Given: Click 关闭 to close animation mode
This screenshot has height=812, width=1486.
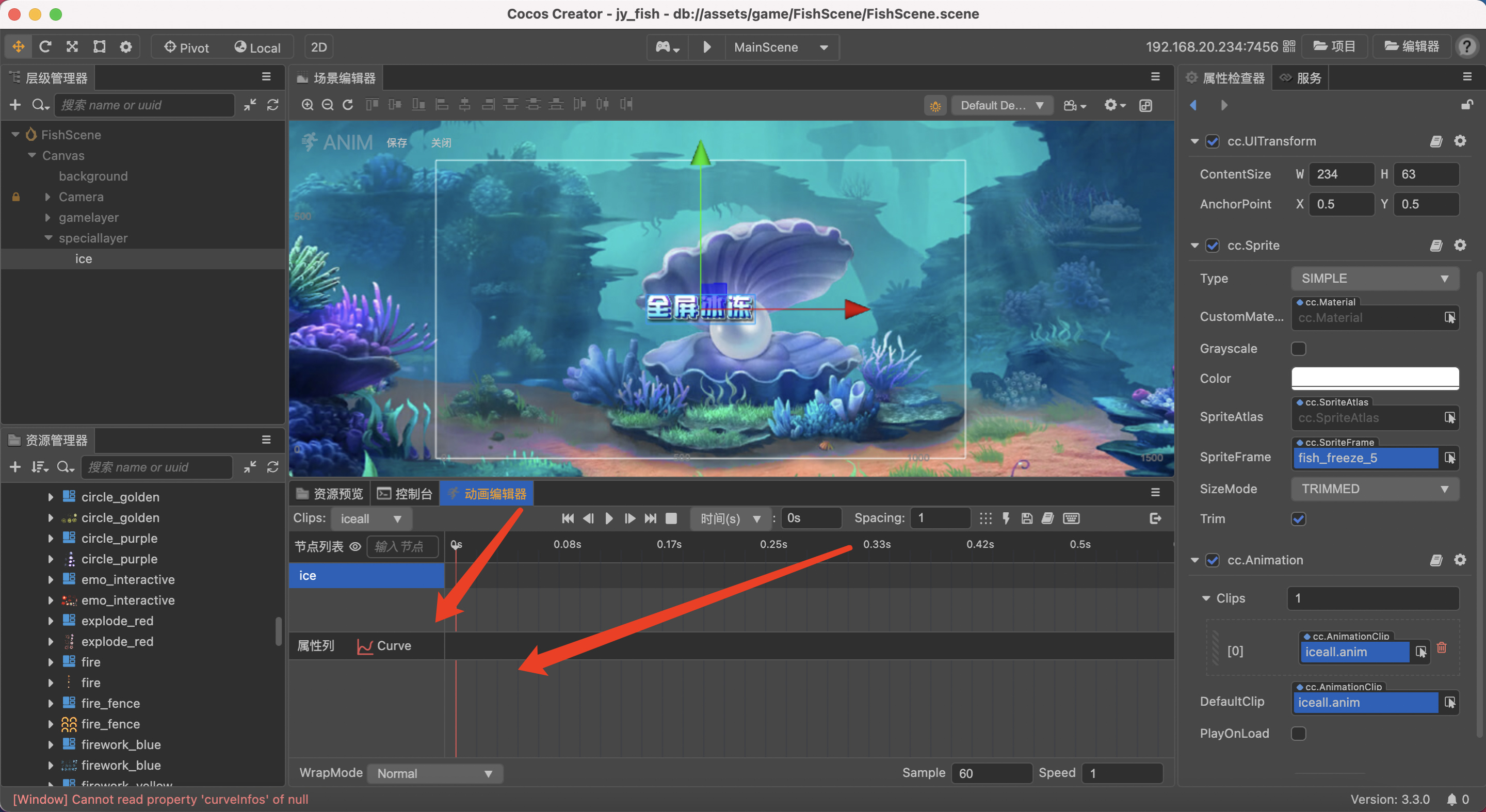Looking at the screenshot, I should [x=441, y=142].
